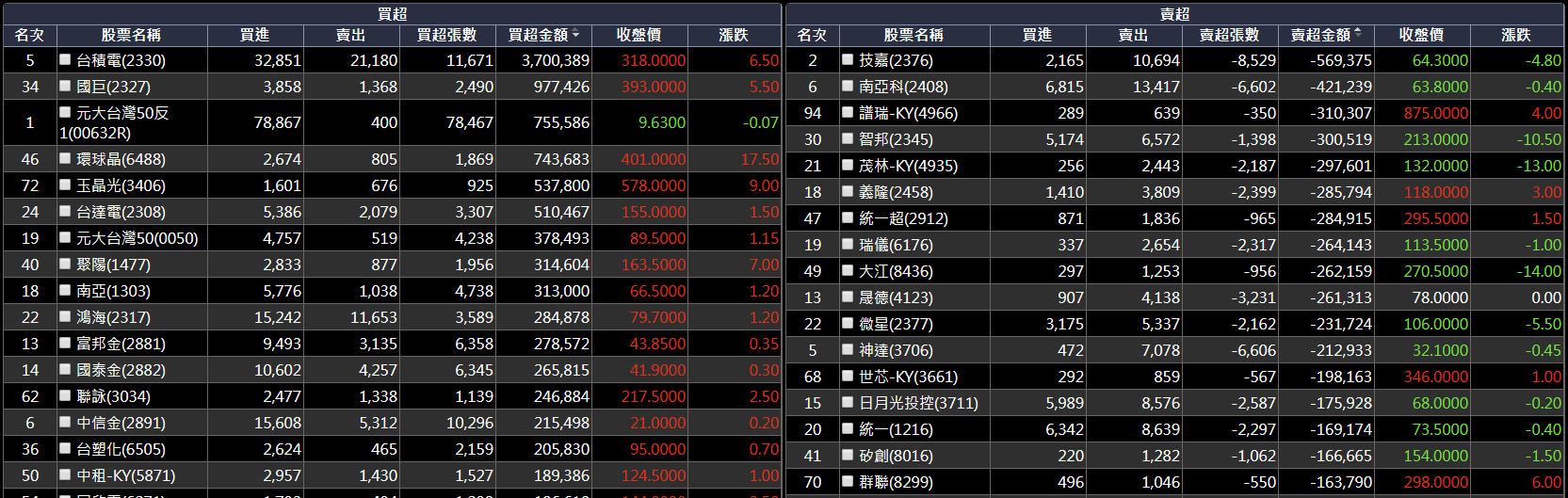Check the box for 元大台灣50(0050)
The height and width of the screenshot is (498, 1568).
[65, 237]
